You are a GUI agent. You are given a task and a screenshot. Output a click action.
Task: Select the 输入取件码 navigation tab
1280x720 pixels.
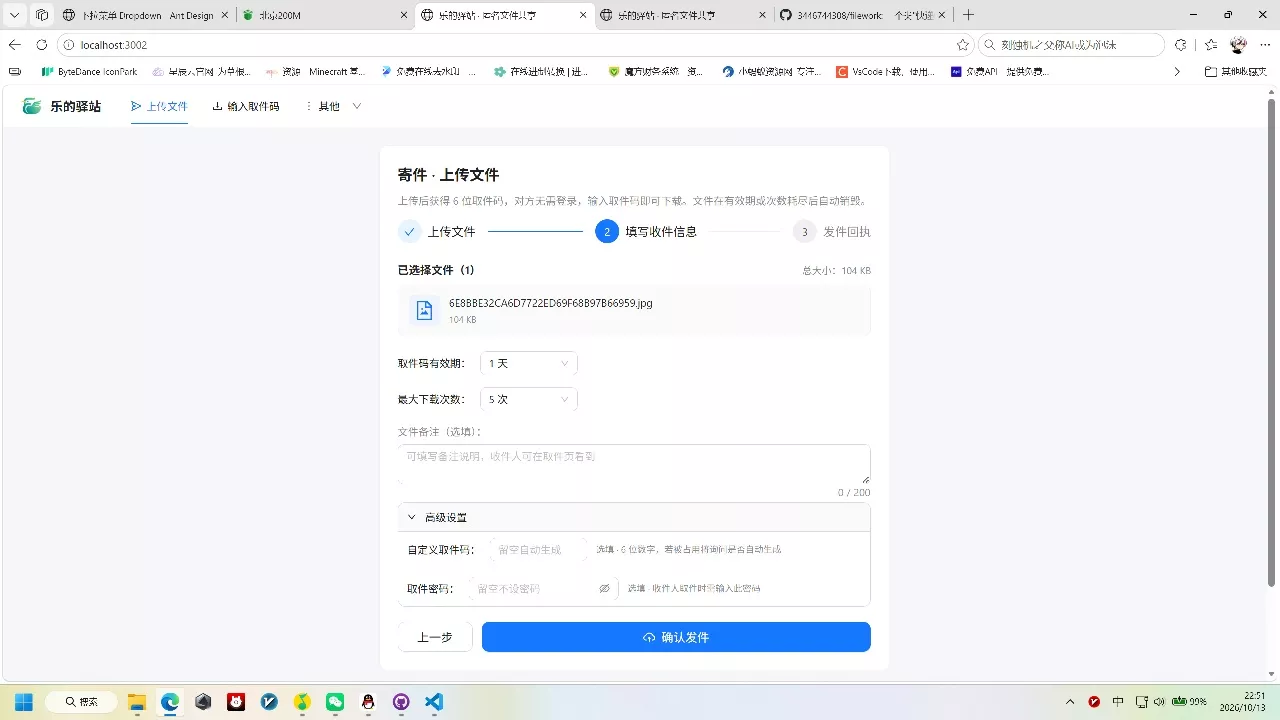coord(246,106)
